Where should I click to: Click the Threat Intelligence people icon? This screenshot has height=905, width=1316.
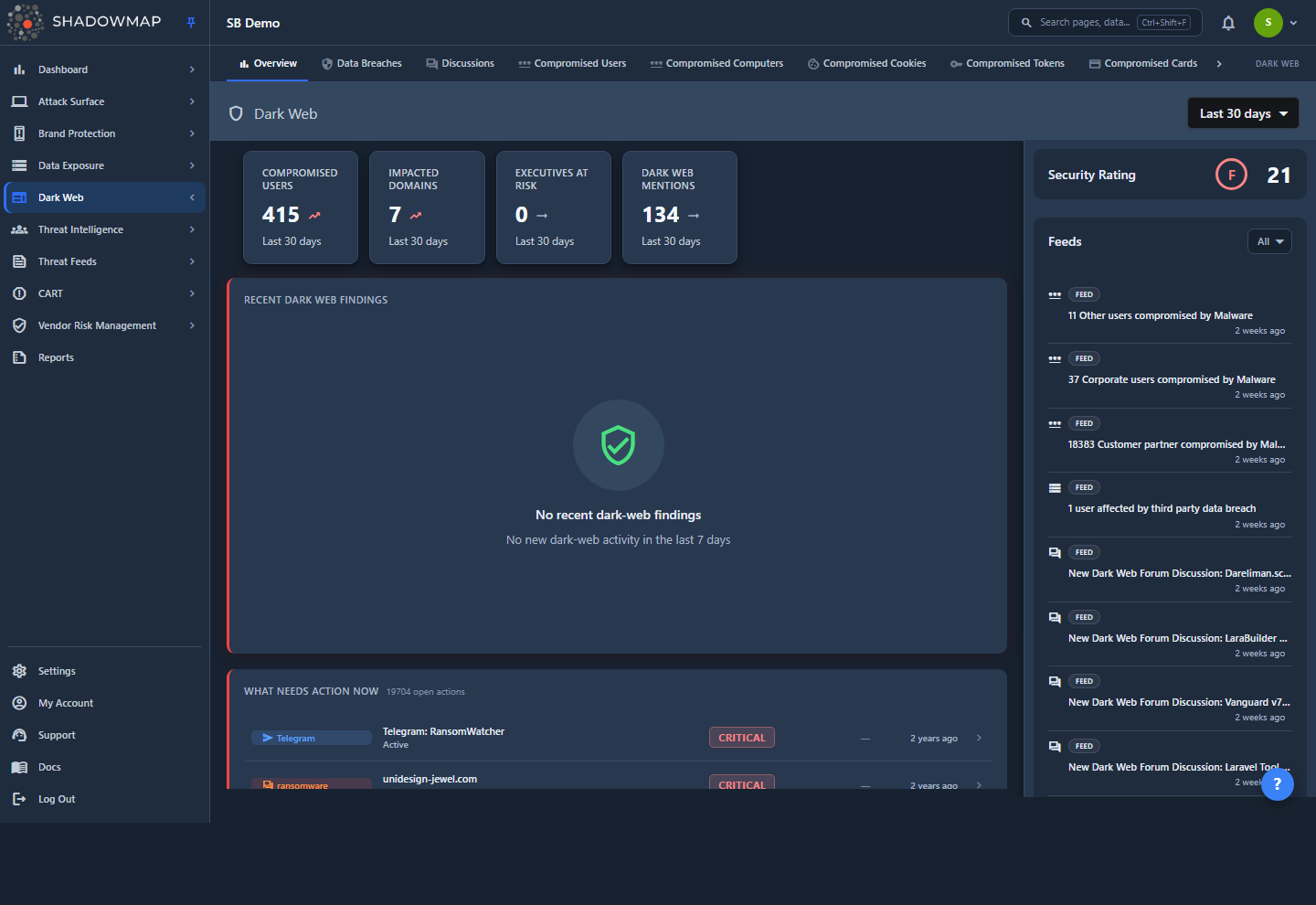[19, 229]
